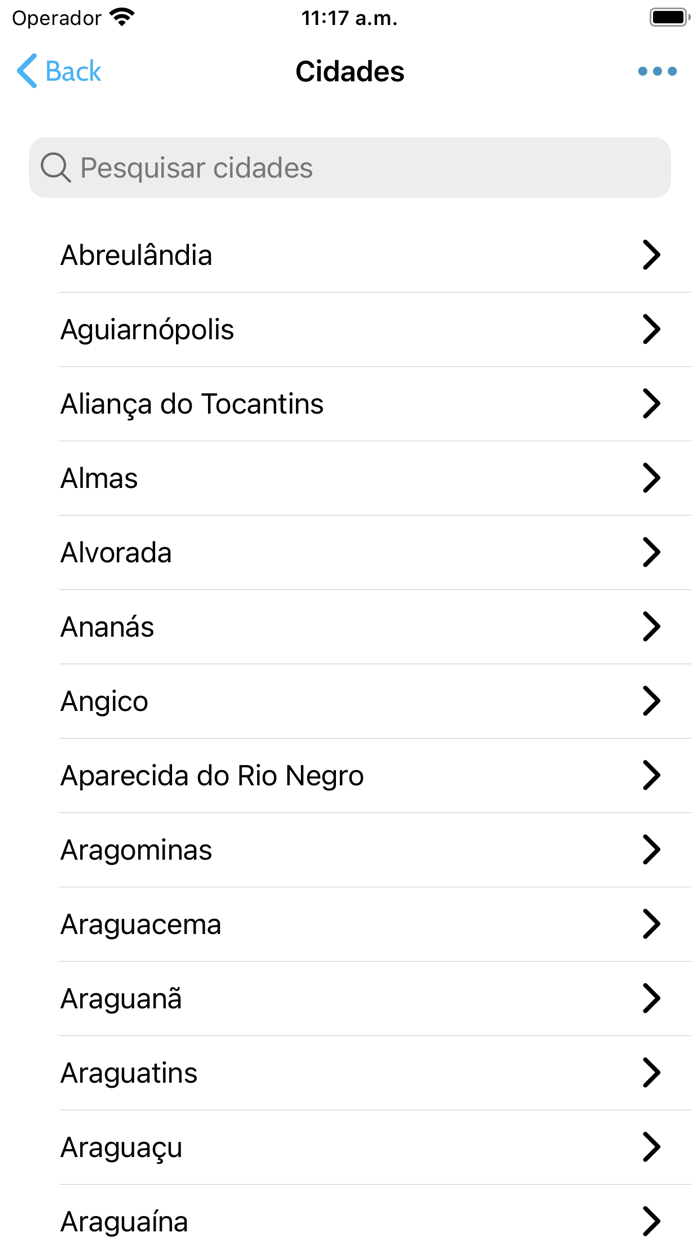Image resolution: width=700 pixels, height=1244 pixels.
Task: Click the clock showing 11:17 a.m.
Action: [x=349, y=17]
